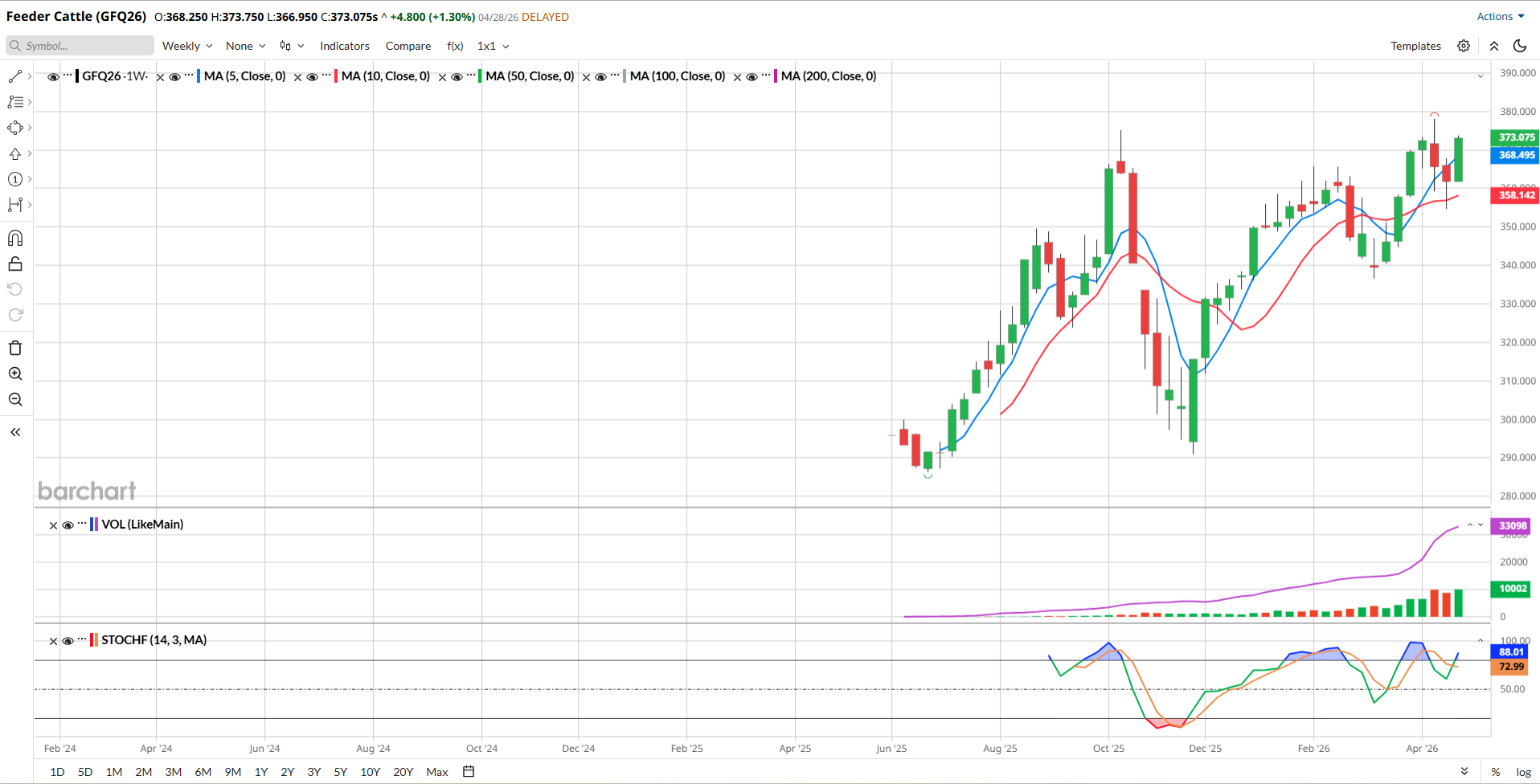Click the MA (200, Close, 0) color swatch
Image resolution: width=1540 pixels, height=784 pixels.
click(x=776, y=76)
